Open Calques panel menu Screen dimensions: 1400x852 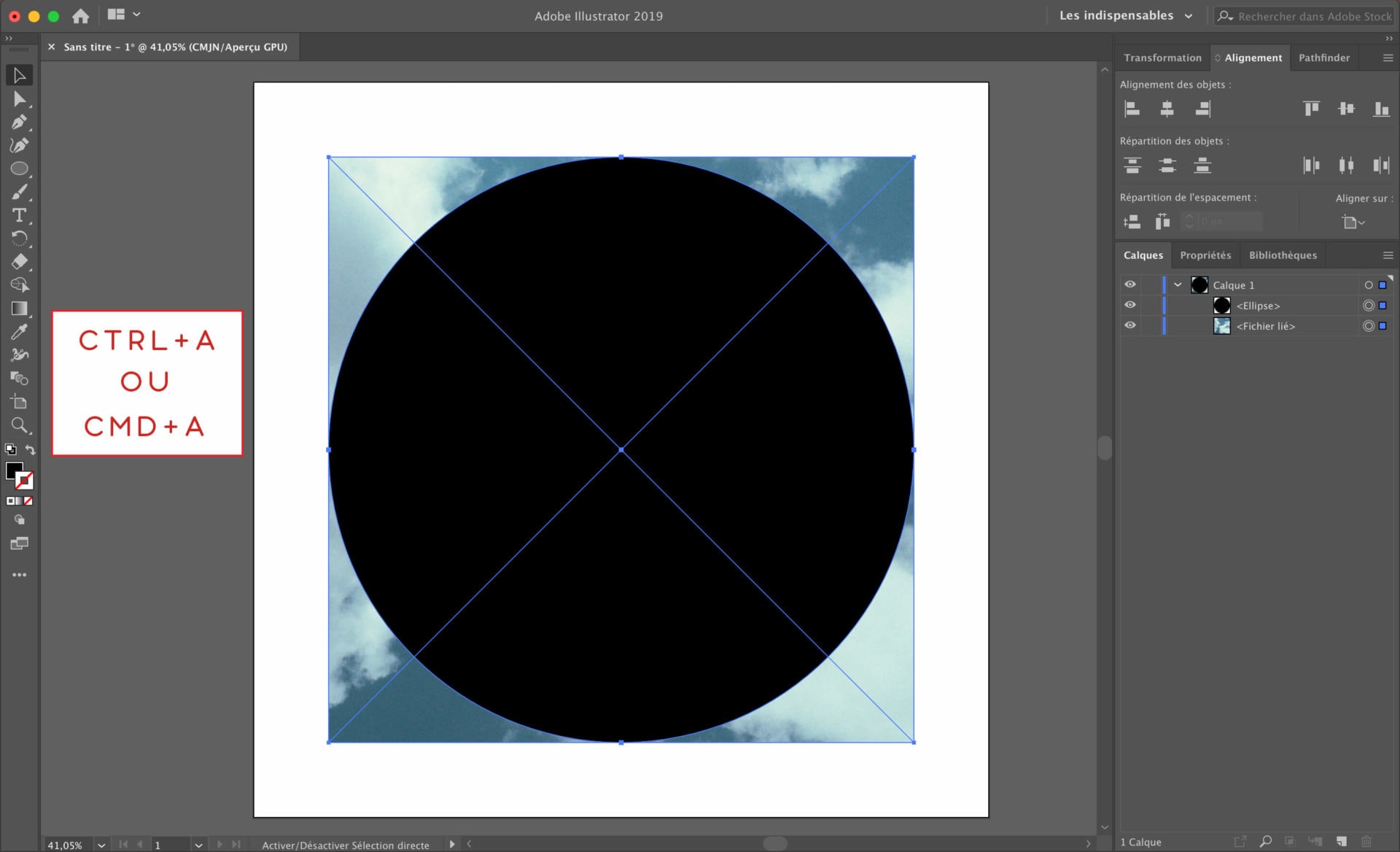(1388, 255)
